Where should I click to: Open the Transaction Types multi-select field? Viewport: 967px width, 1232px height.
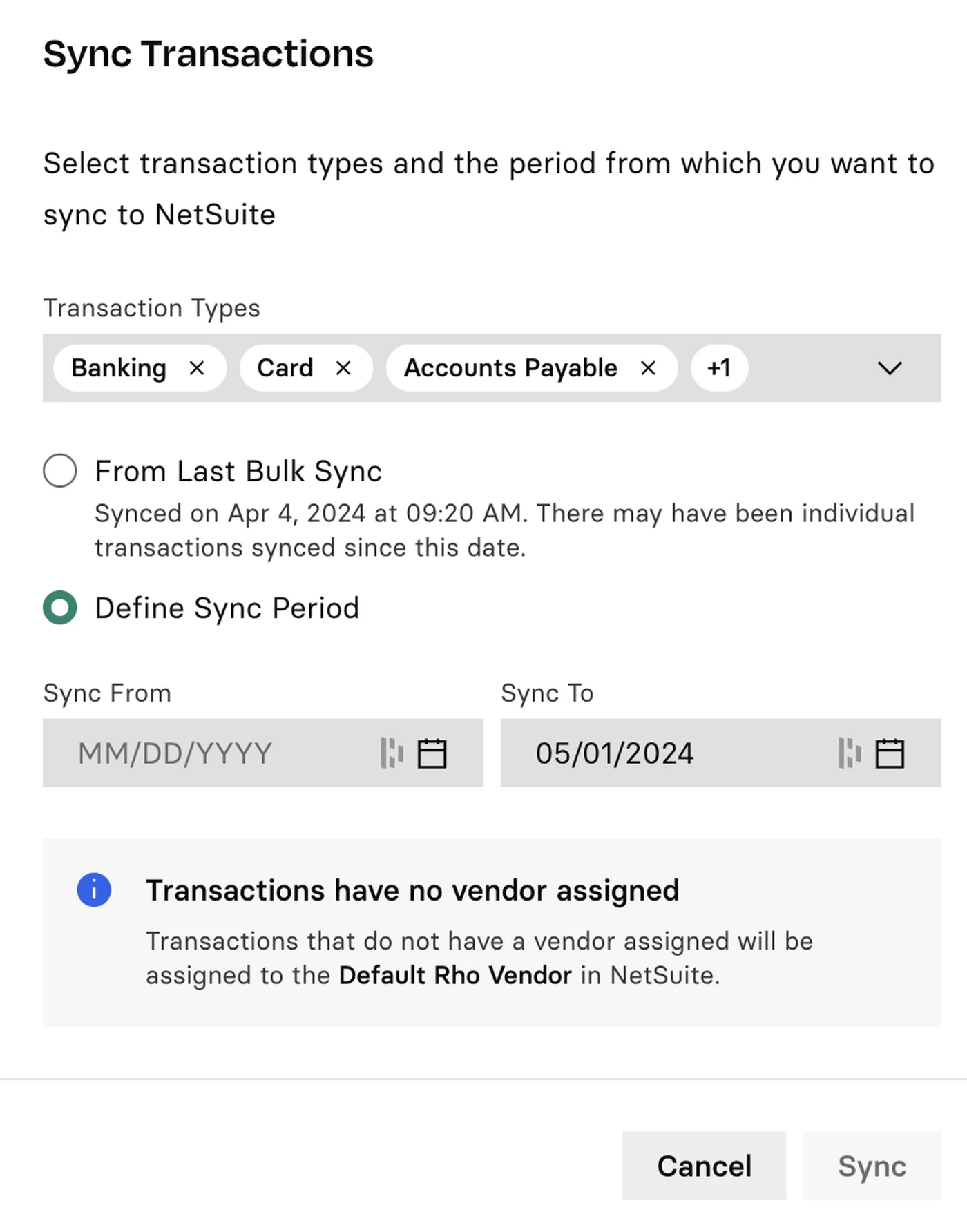(x=492, y=368)
